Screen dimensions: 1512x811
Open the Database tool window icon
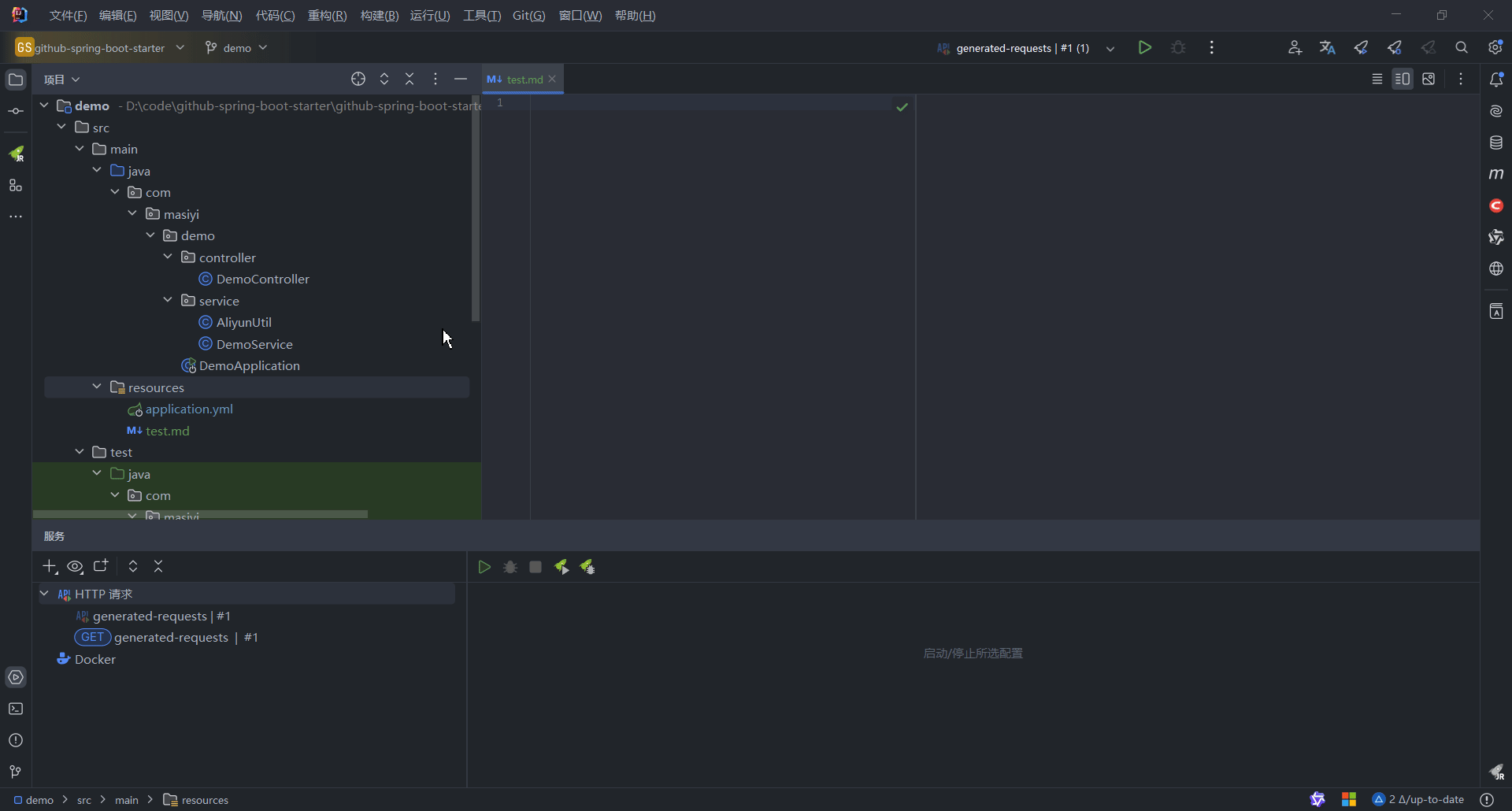(x=1496, y=143)
